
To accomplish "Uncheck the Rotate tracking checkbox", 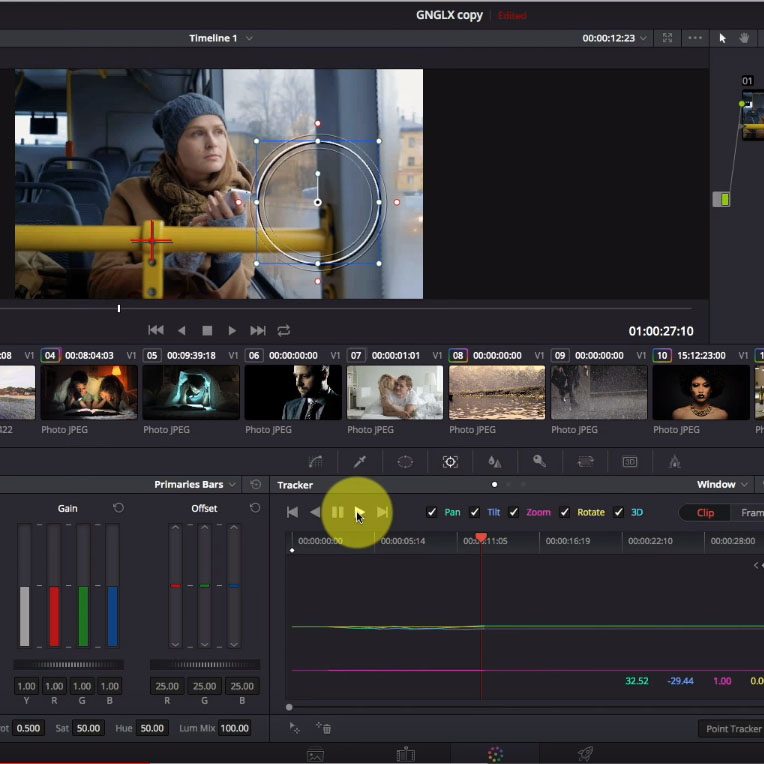I will click(564, 512).
